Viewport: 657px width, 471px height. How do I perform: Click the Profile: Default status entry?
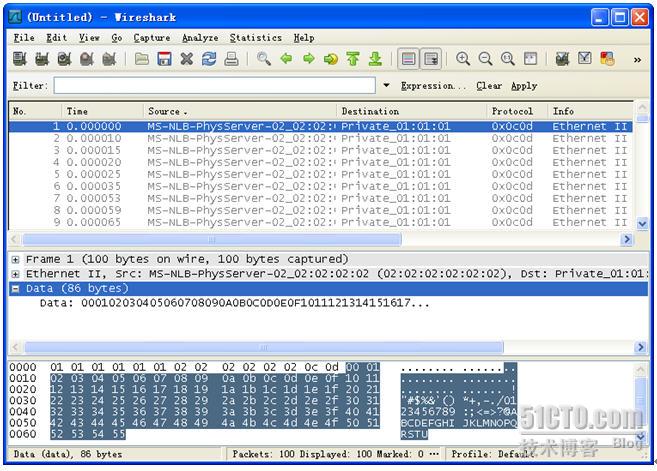click(493, 454)
